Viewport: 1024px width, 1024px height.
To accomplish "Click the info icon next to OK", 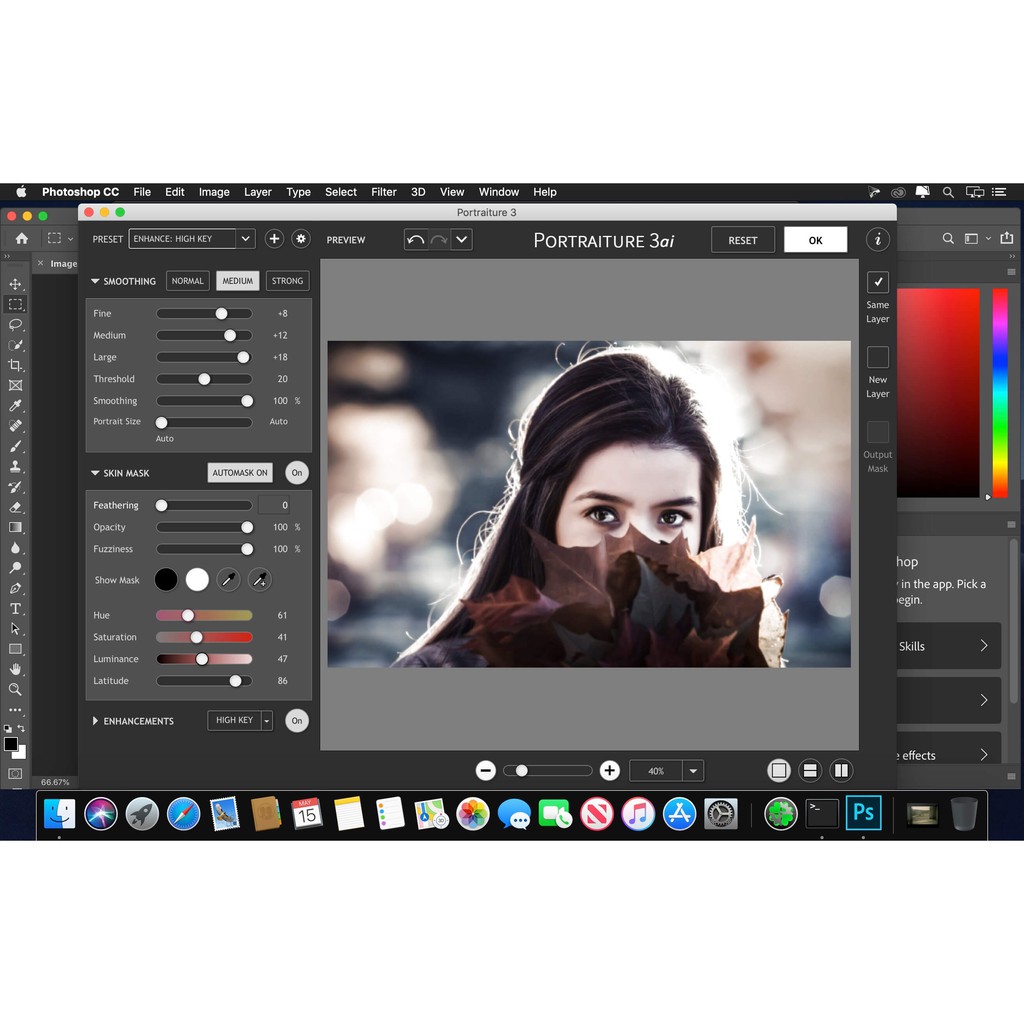I will coord(878,239).
